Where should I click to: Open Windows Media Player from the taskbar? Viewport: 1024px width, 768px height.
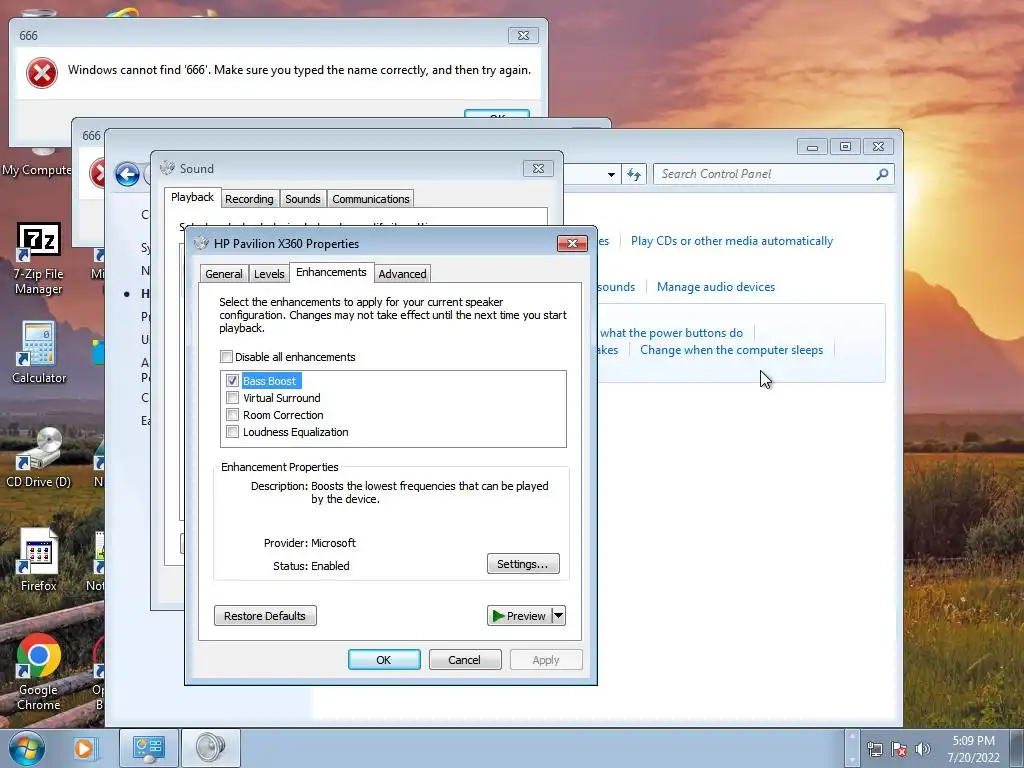(x=84, y=748)
